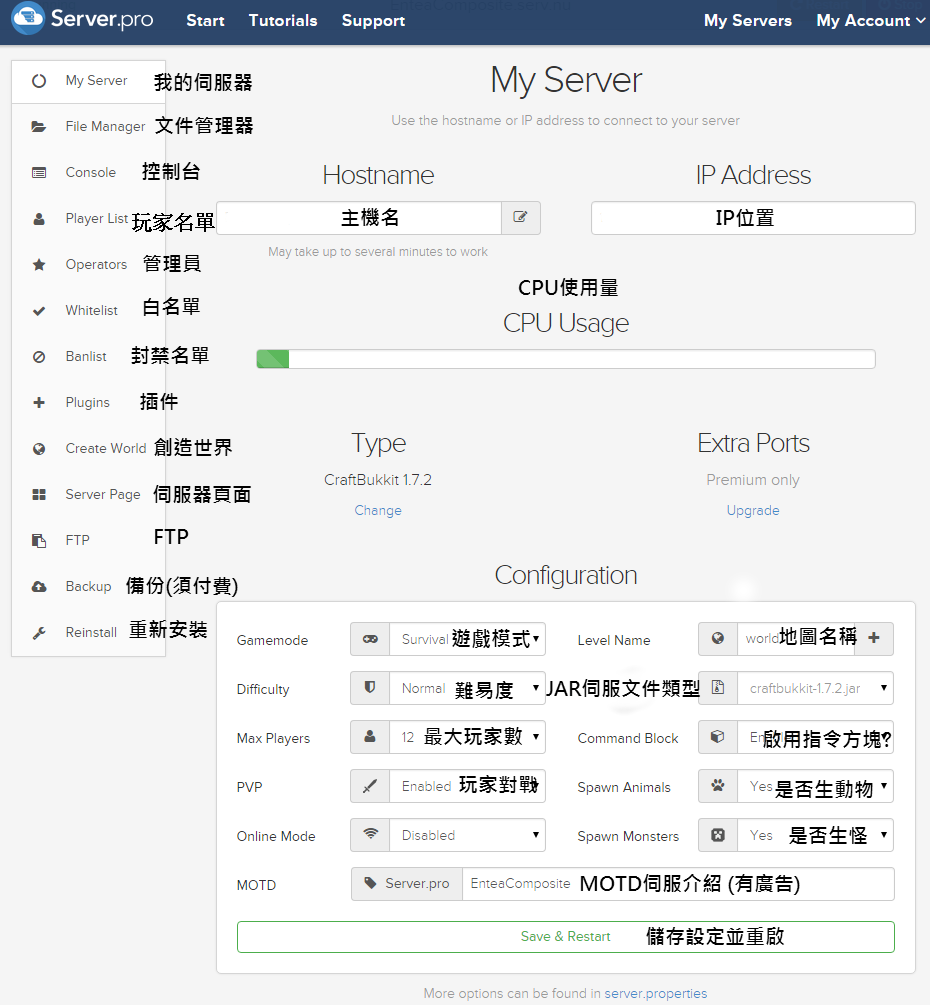This screenshot has width=930, height=1005.
Task: Open the Command Block dropdown
Action: (x=815, y=737)
